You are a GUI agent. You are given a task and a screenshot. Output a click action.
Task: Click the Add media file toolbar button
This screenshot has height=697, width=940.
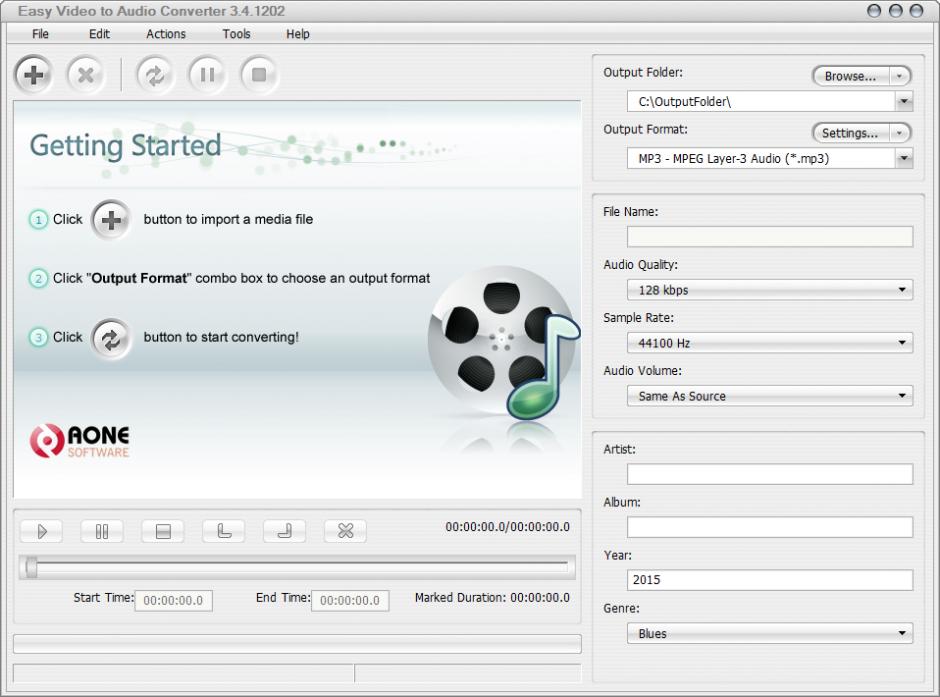click(34, 75)
